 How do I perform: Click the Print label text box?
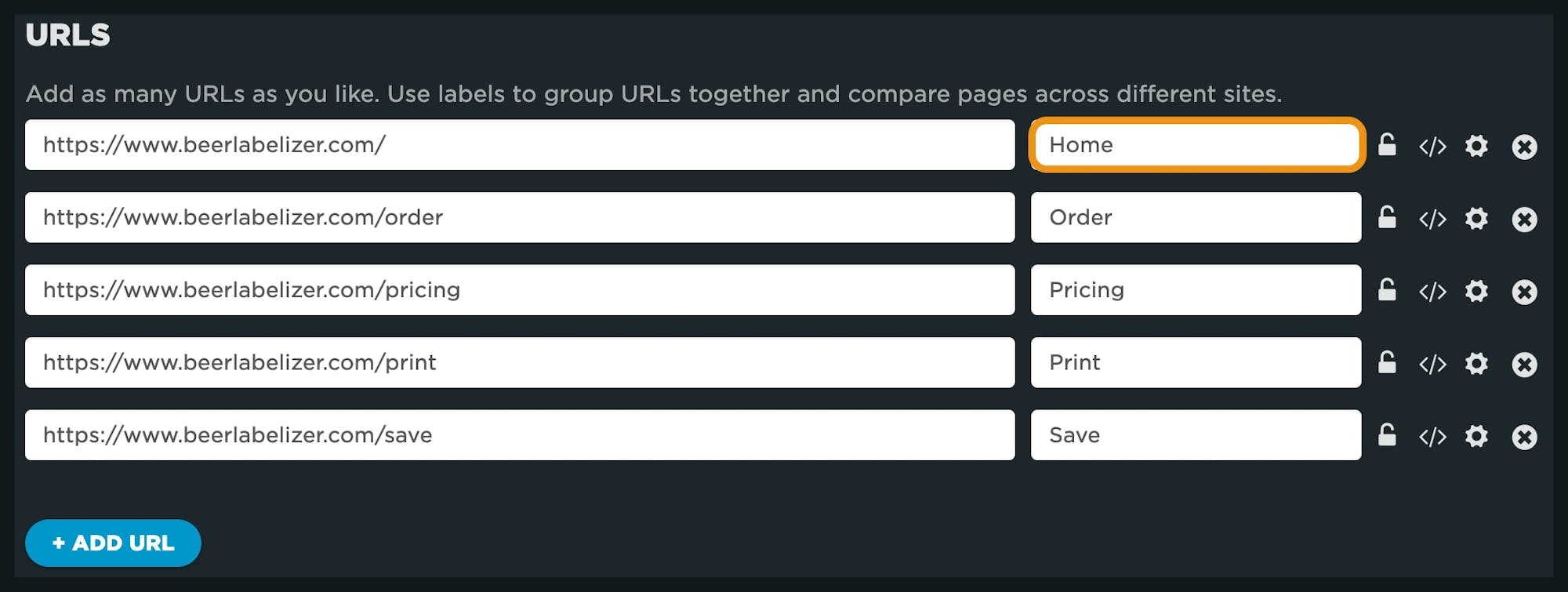[x=1196, y=363]
